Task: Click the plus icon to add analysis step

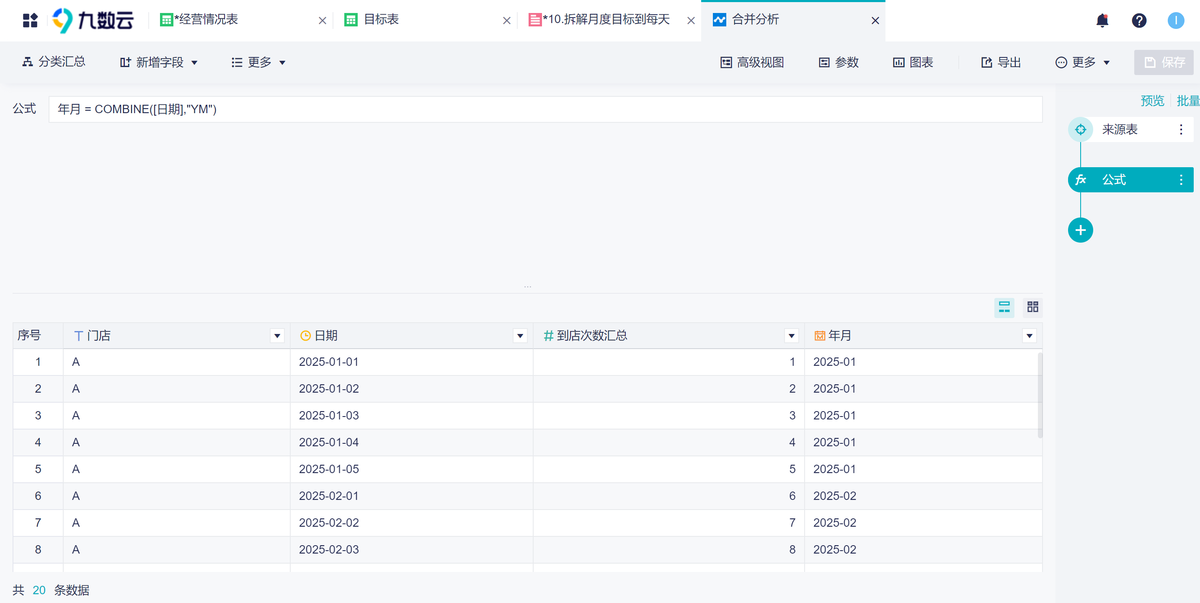Action: (x=1080, y=230)
